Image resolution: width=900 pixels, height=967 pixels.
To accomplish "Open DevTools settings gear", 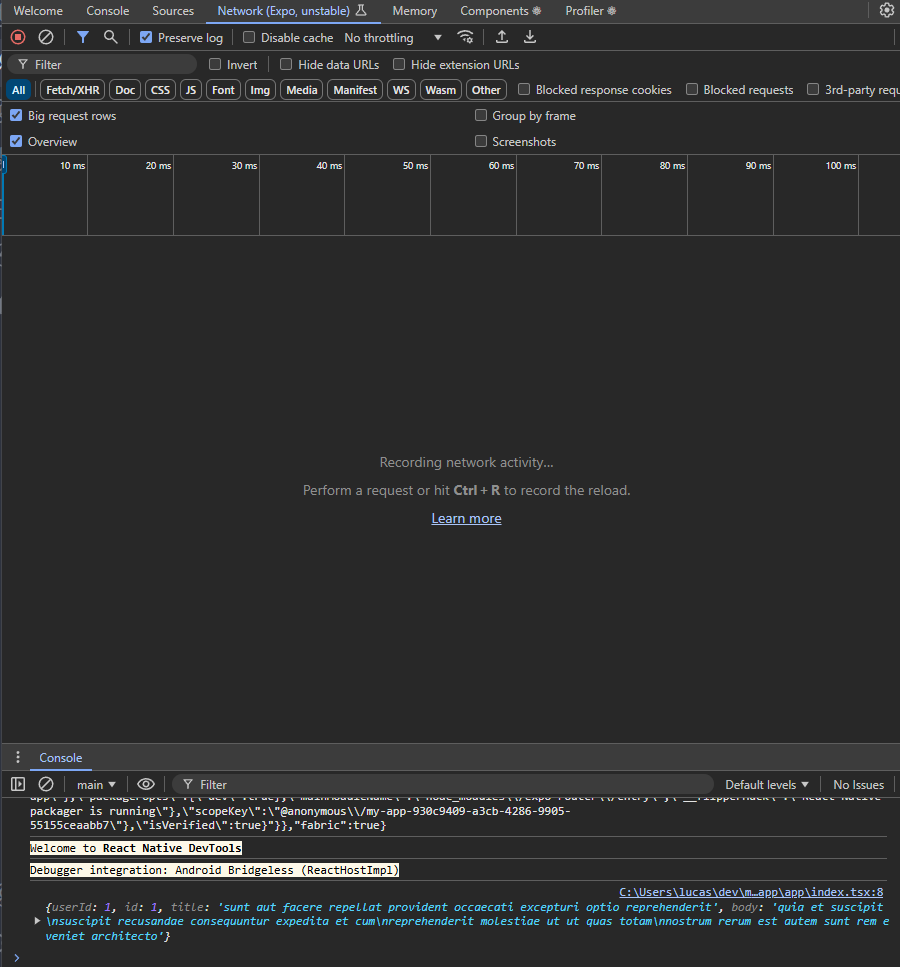I will click(x=886, y=10).
